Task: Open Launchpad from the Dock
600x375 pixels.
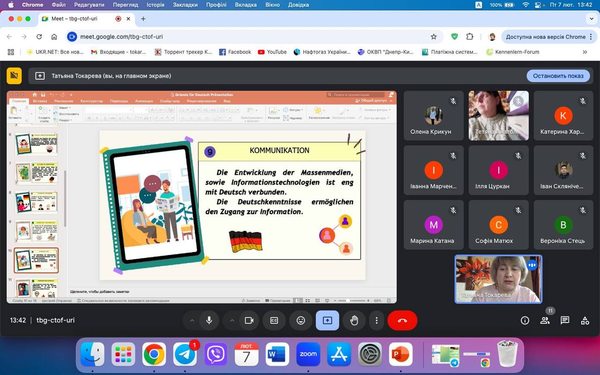Action: click(x=123, y=355)
